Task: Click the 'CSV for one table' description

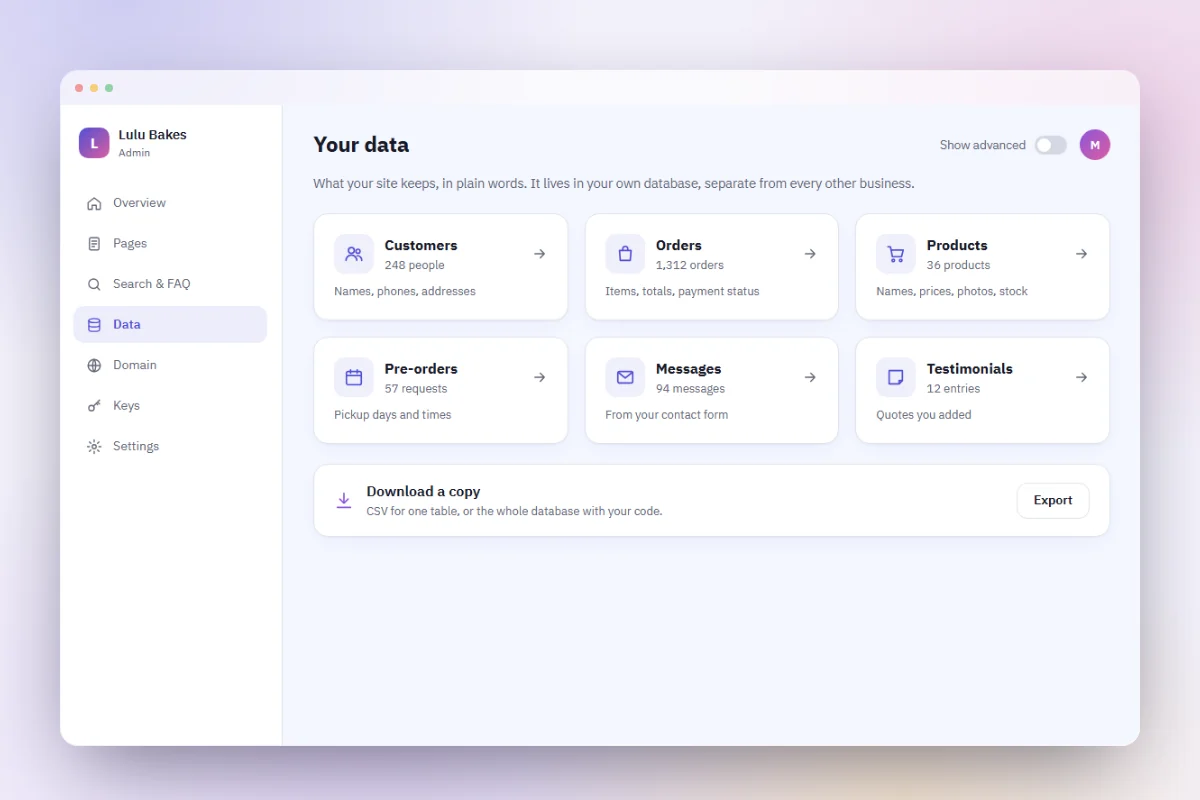Action: click(x=514, y=511)
